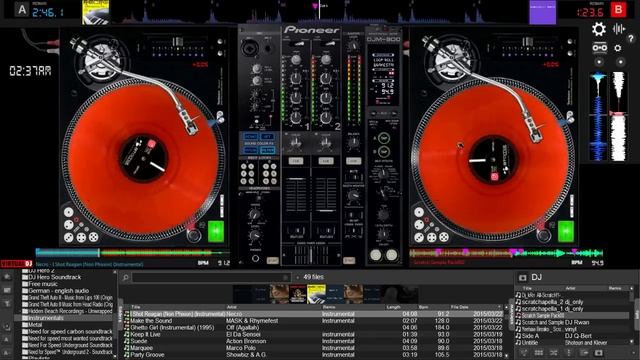Toggle the left effect ON/OFF round button

click(376, 255)
